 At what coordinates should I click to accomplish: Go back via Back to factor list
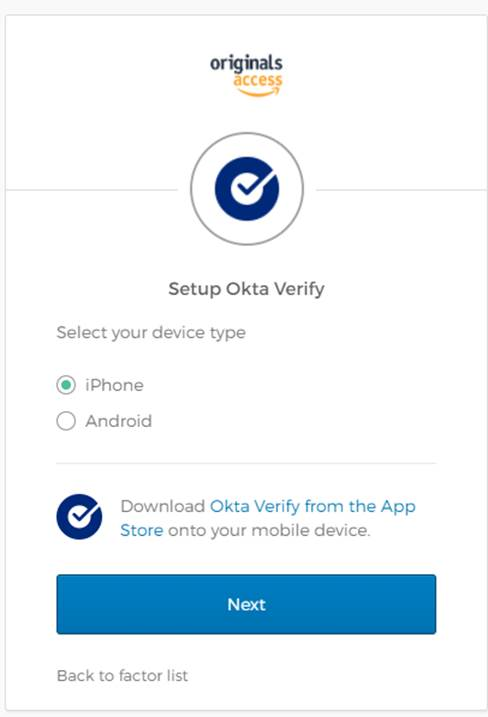coord(122,675)
